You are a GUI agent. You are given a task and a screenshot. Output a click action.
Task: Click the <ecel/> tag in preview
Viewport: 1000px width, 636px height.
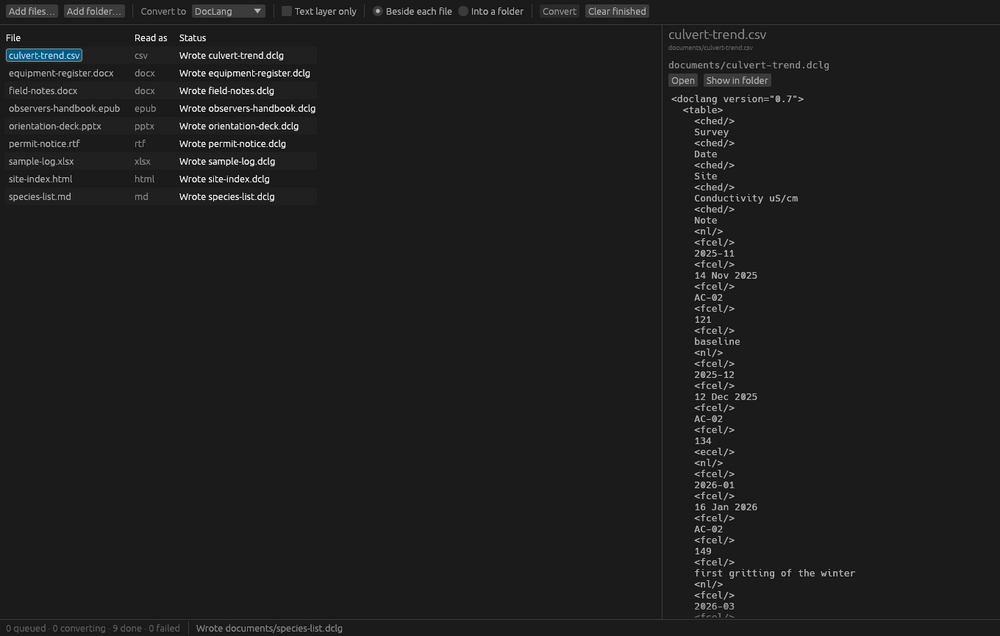(714, 452)
